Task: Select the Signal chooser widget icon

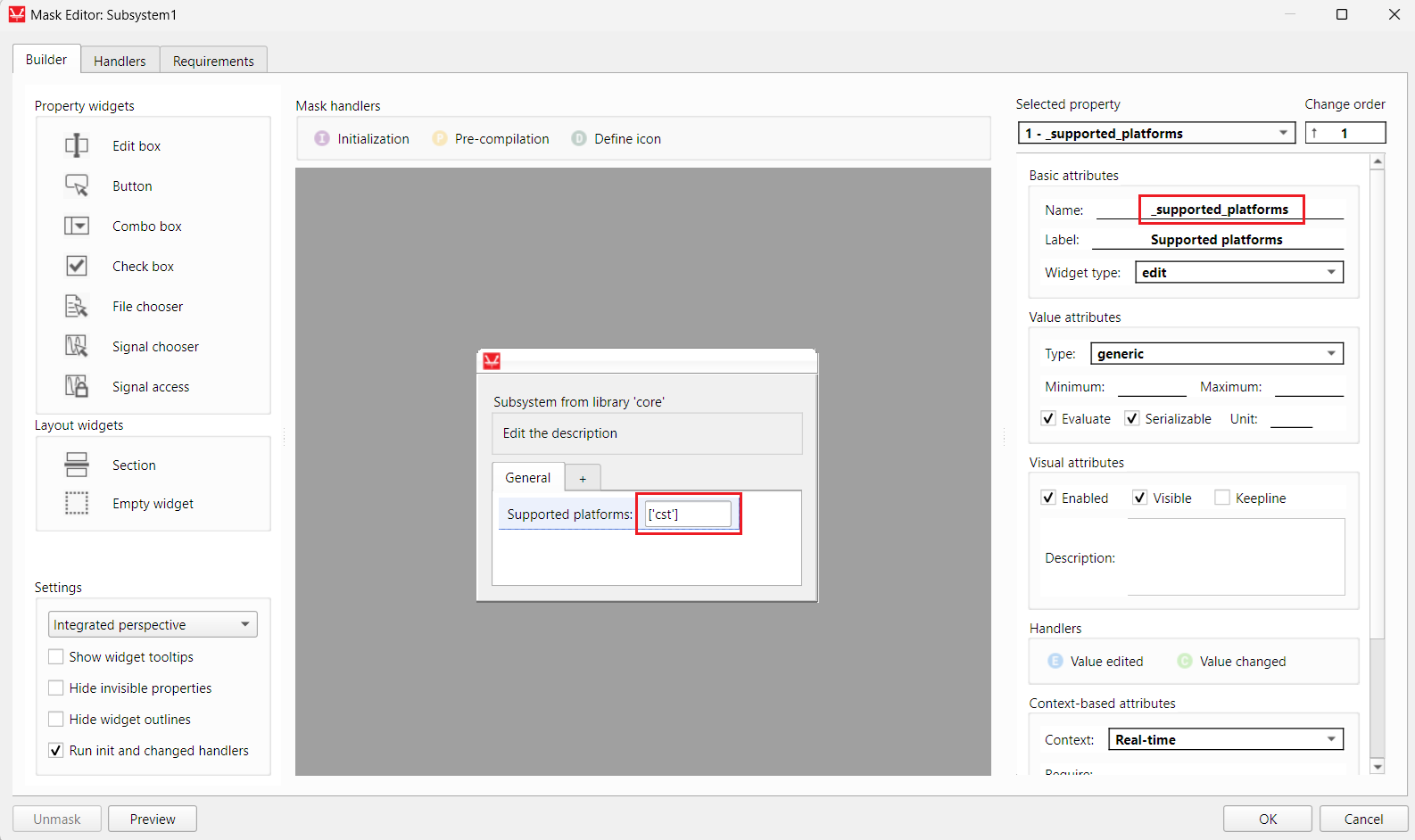Action: coord(77,346)
